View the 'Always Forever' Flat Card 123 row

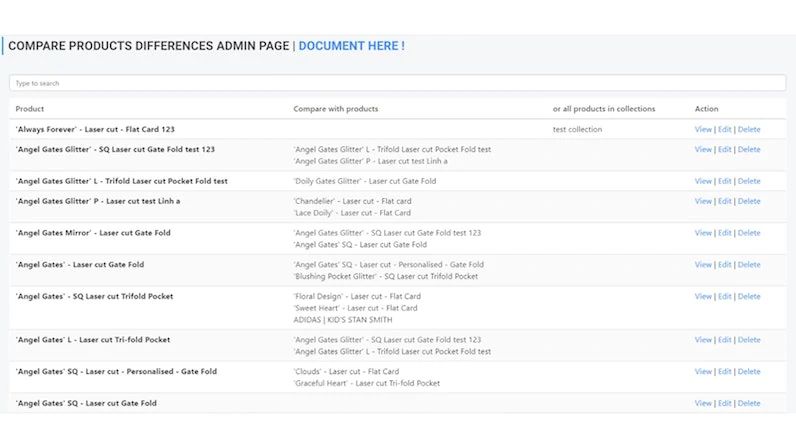coord(703,129)
